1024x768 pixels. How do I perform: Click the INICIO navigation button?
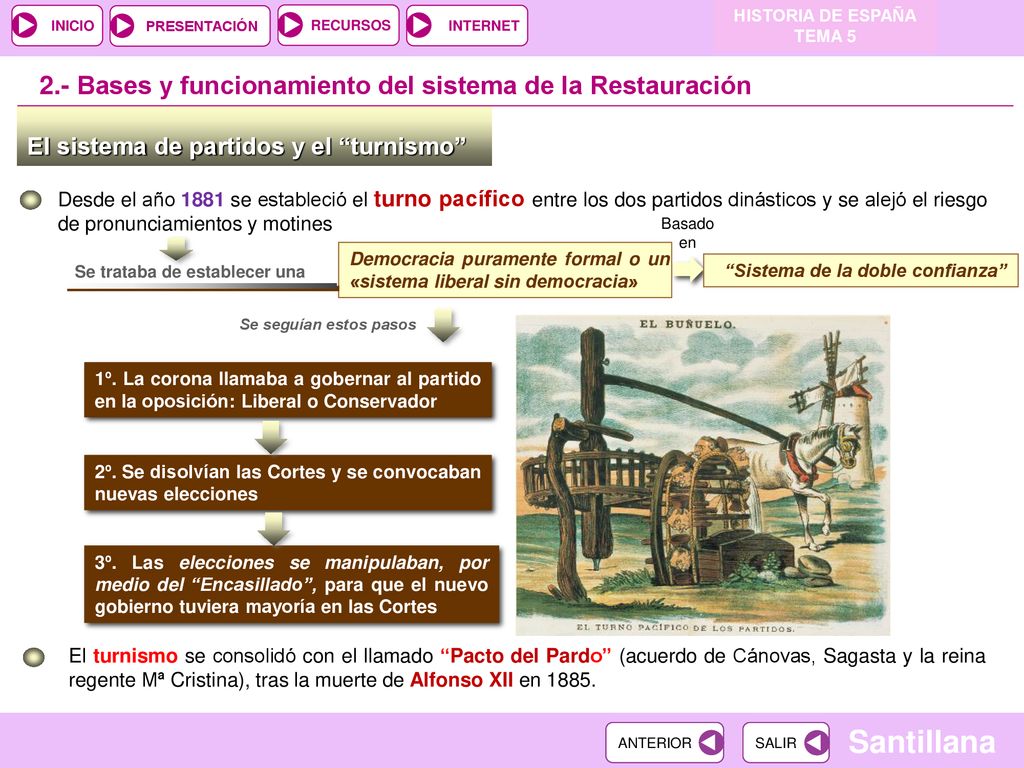57,25
